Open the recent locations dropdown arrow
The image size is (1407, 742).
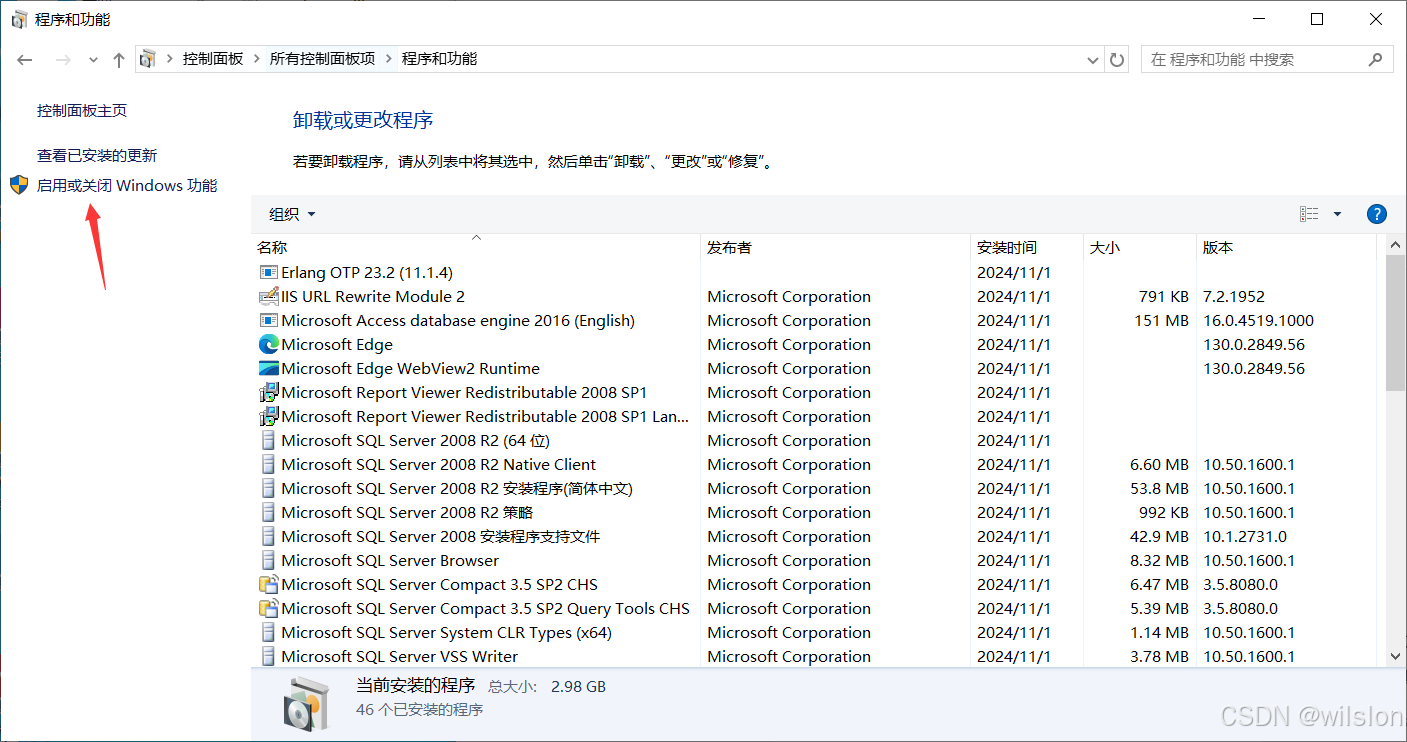click(x=93, y=60)
